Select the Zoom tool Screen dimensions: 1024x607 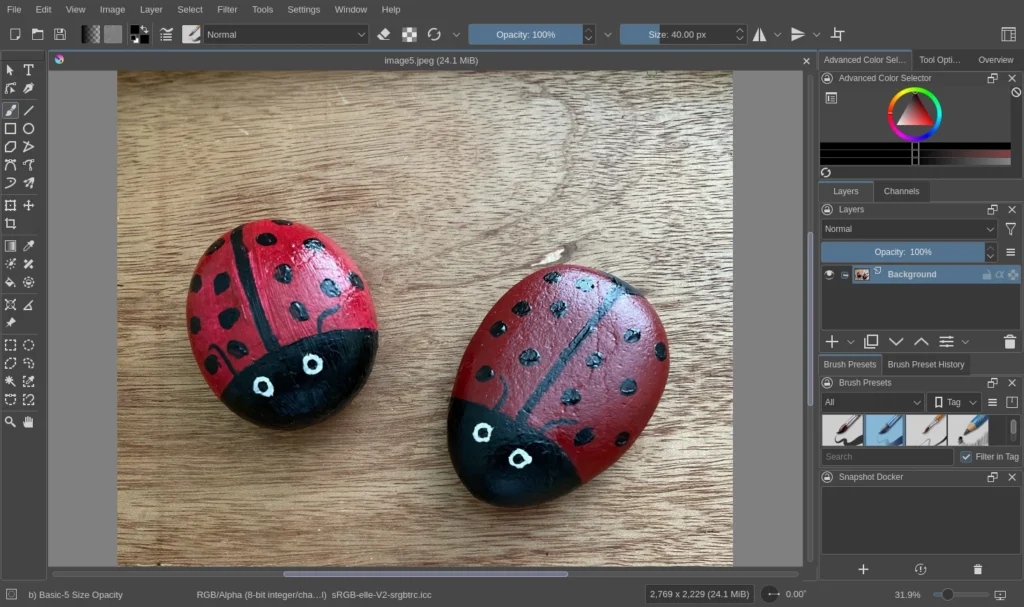pos(10,422)
